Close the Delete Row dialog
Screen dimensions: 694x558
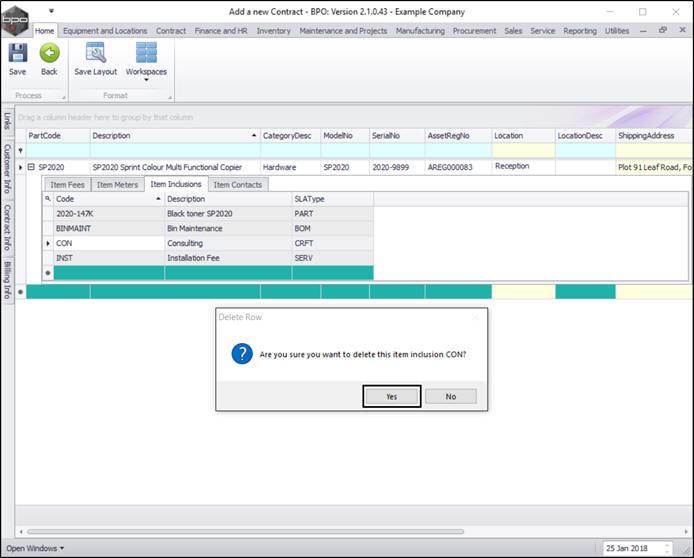click(475, 317)
